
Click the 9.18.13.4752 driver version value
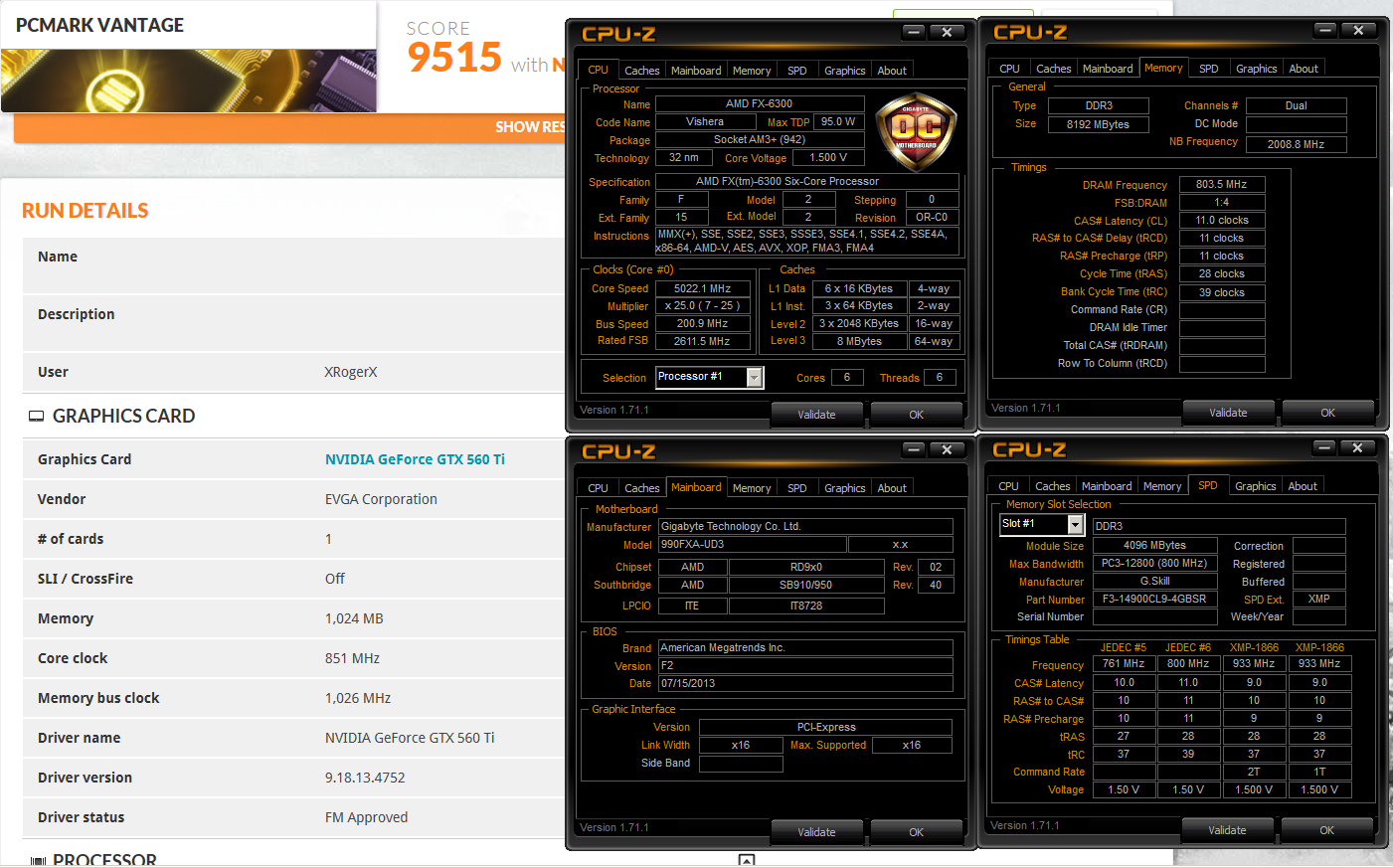(x=365, y=778)
